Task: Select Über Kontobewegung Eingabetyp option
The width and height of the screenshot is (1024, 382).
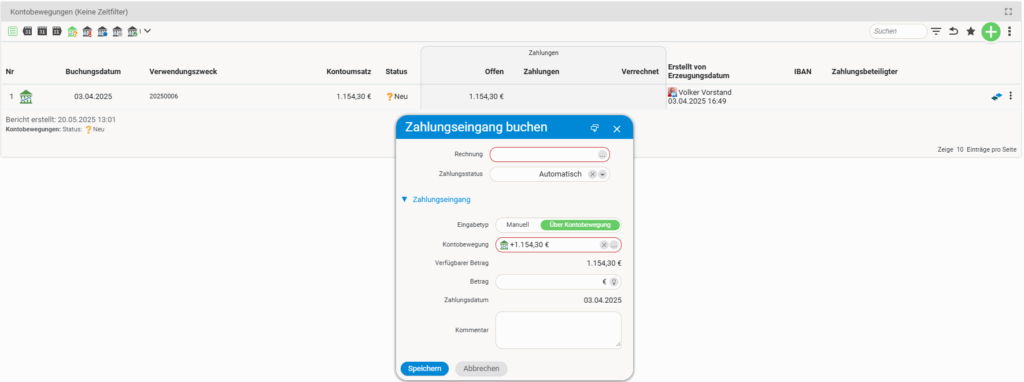Action: (579, 225)
